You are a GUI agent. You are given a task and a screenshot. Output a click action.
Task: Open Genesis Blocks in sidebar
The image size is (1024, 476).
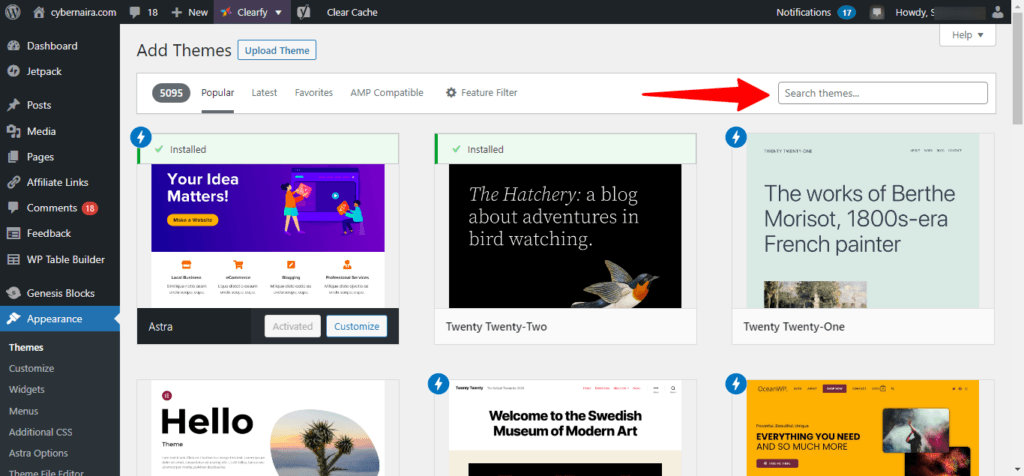pos(59,293)
